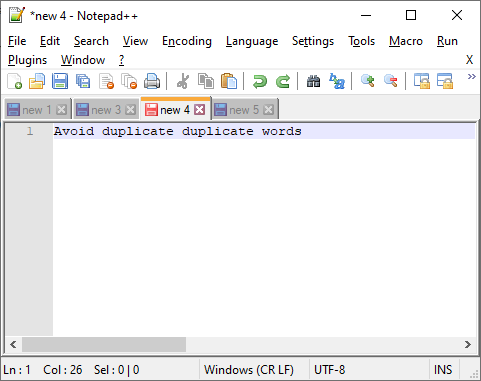Close the new 5 tab
This screenshot has height=381, width=481.
268,110
